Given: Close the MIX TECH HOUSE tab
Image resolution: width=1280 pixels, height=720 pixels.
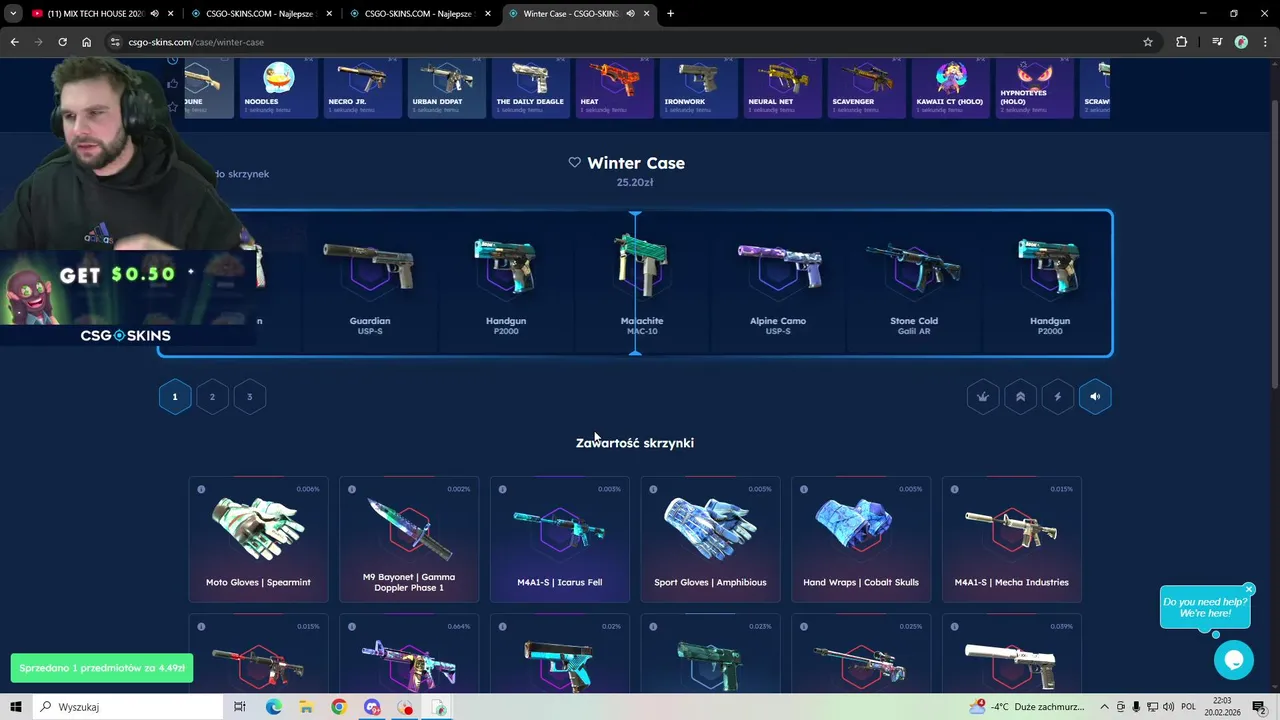Looking at the screenshot, I should pyautogui.click(x=170, y=13).
